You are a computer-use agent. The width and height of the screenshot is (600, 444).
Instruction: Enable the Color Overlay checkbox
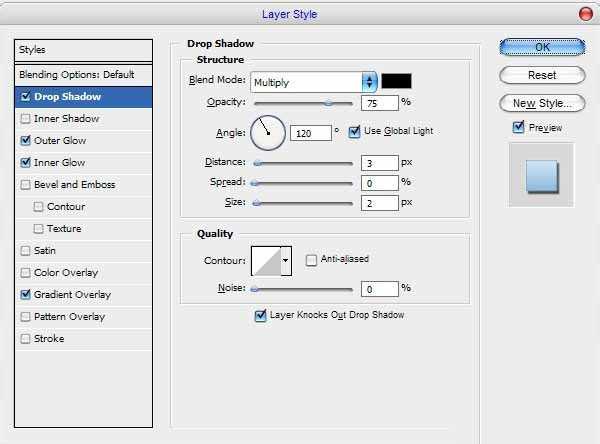pos(25,273)
